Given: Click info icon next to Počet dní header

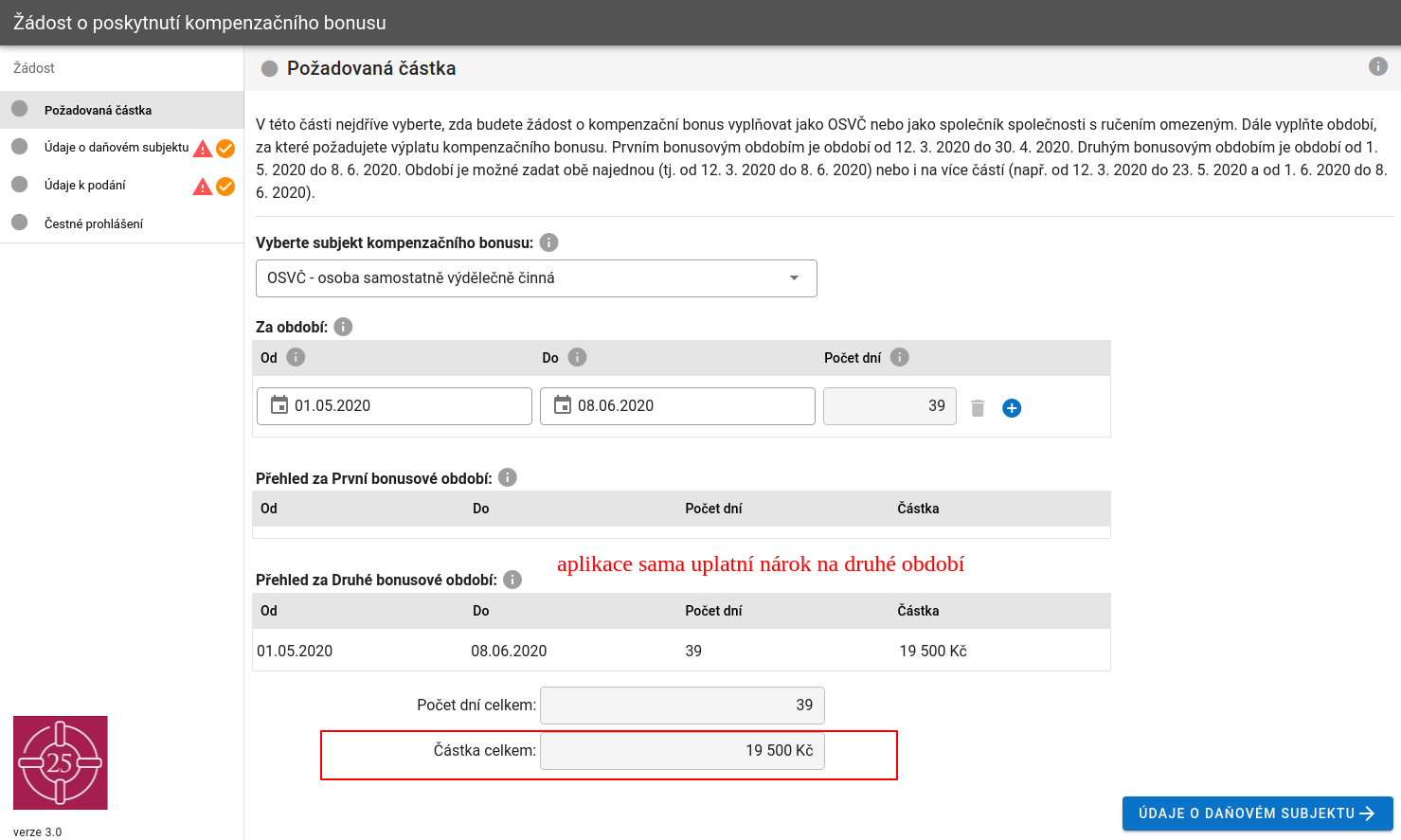Looking at the screenshot, I should pos(900,357).
